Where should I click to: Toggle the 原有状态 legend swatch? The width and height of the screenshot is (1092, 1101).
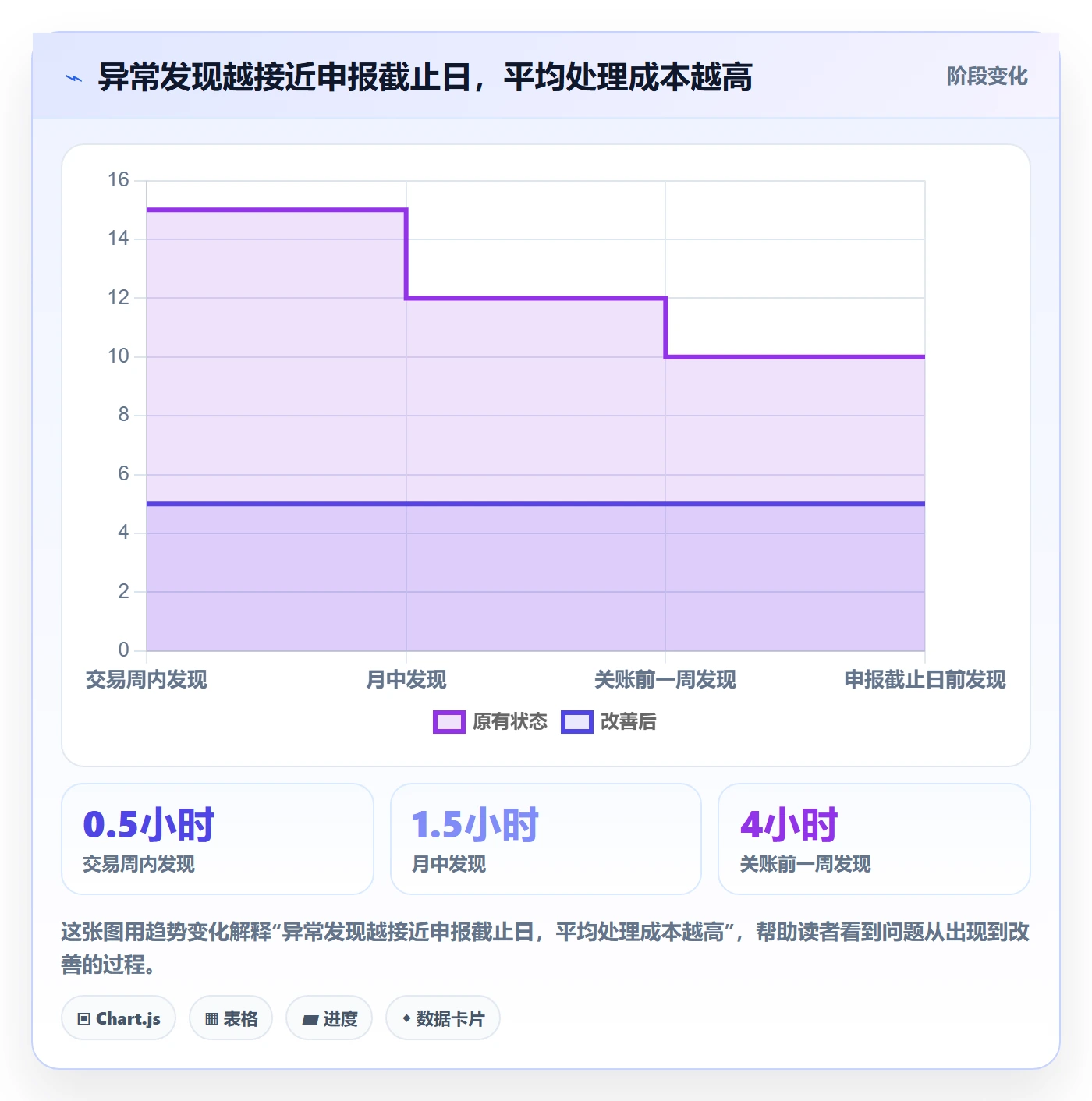pos(448,722)
